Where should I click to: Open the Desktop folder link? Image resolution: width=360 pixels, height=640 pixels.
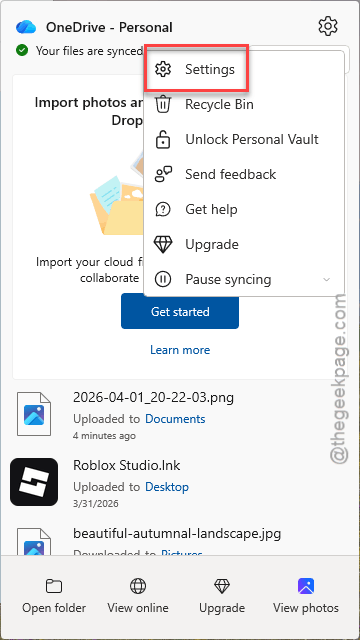pyautogui.click(x=167, y=487)
